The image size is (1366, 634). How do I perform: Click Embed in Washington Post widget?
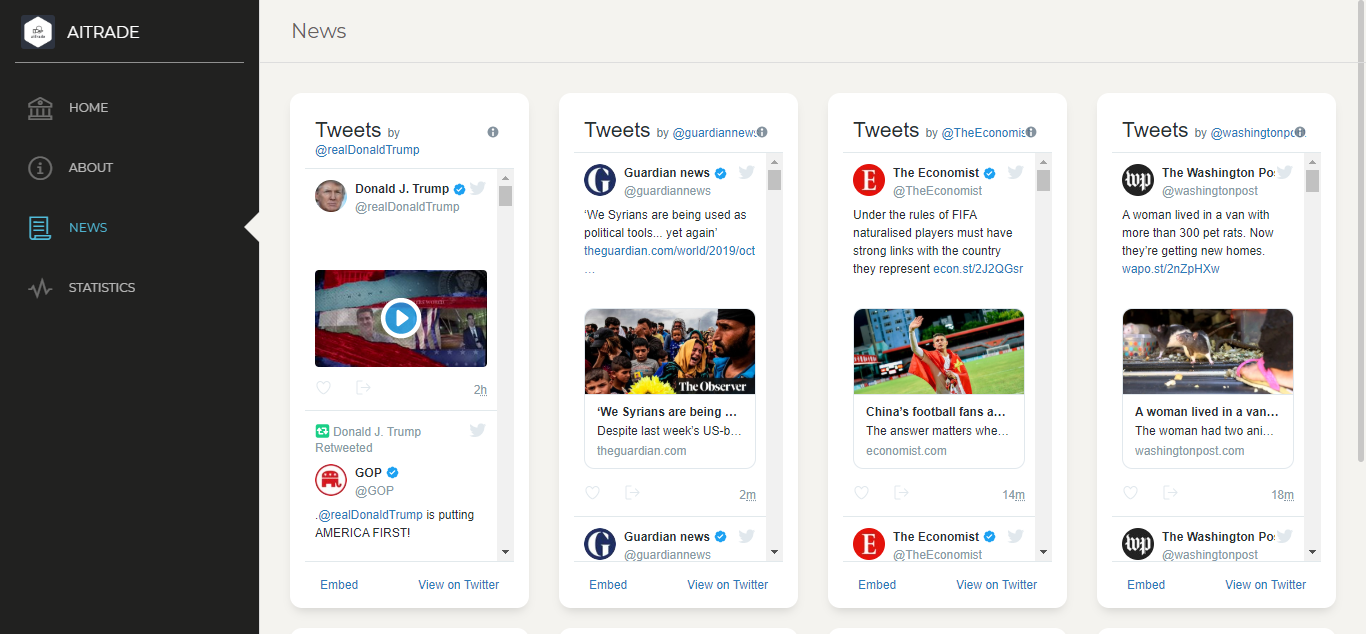pos(1146,585)
